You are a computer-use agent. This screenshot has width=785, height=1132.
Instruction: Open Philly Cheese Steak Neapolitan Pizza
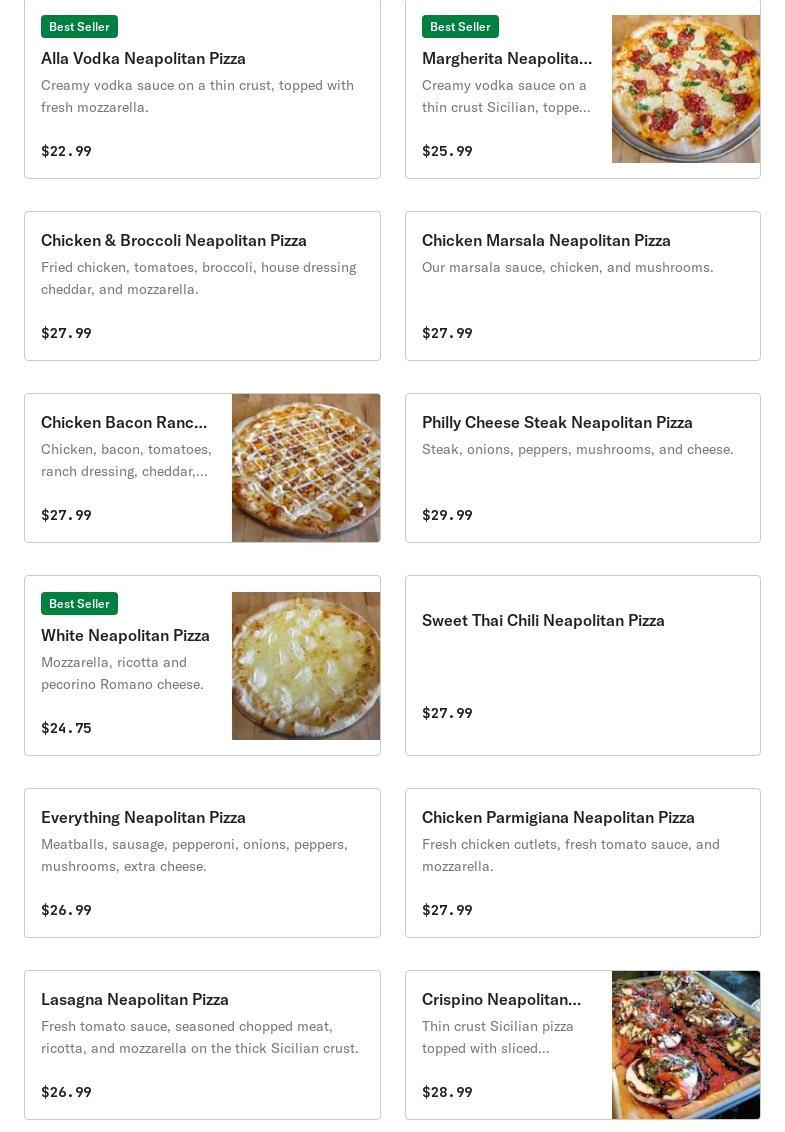point(583,468)
